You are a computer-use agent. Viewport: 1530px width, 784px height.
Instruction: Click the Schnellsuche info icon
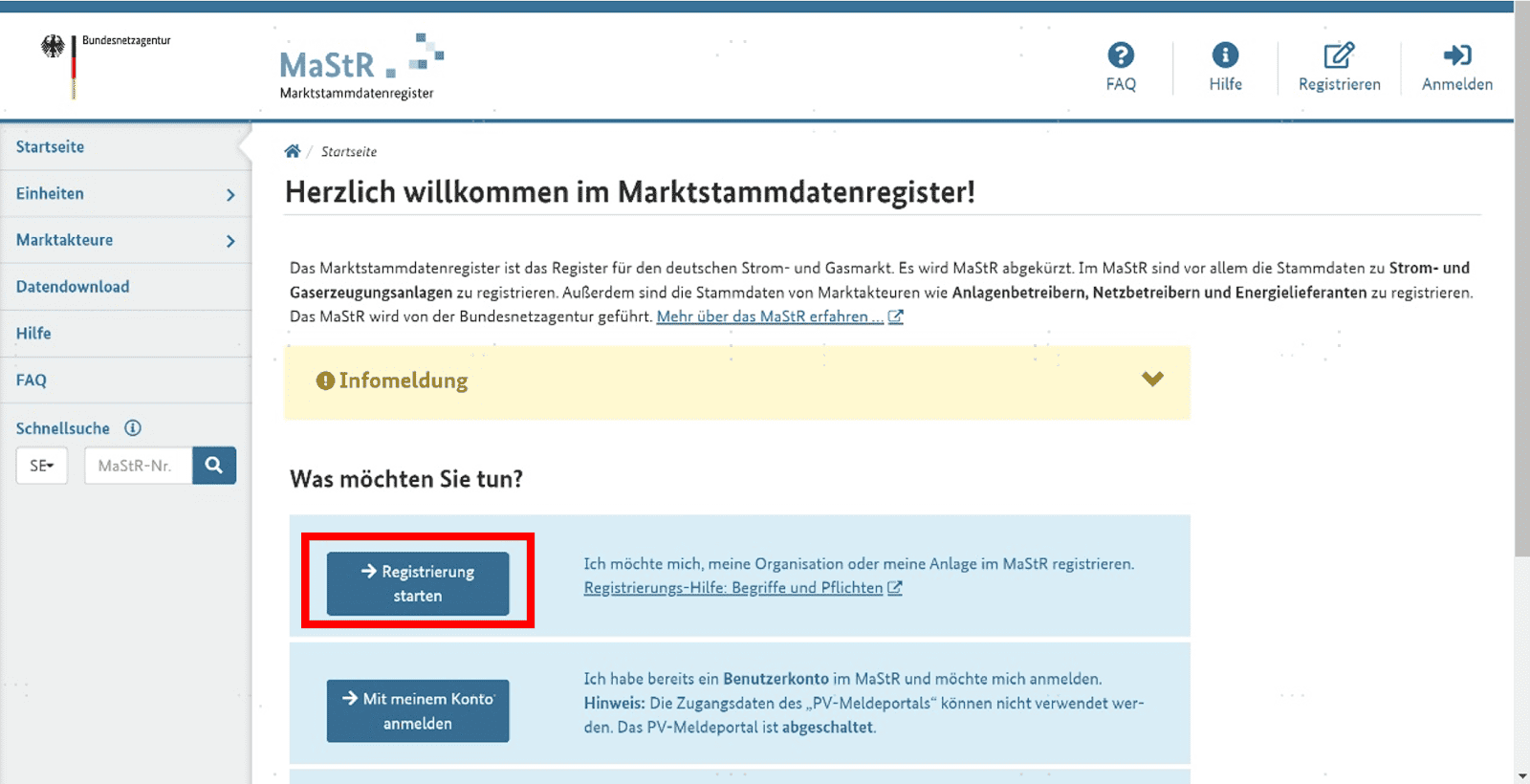pyautogui.click(x=133, y=428)
